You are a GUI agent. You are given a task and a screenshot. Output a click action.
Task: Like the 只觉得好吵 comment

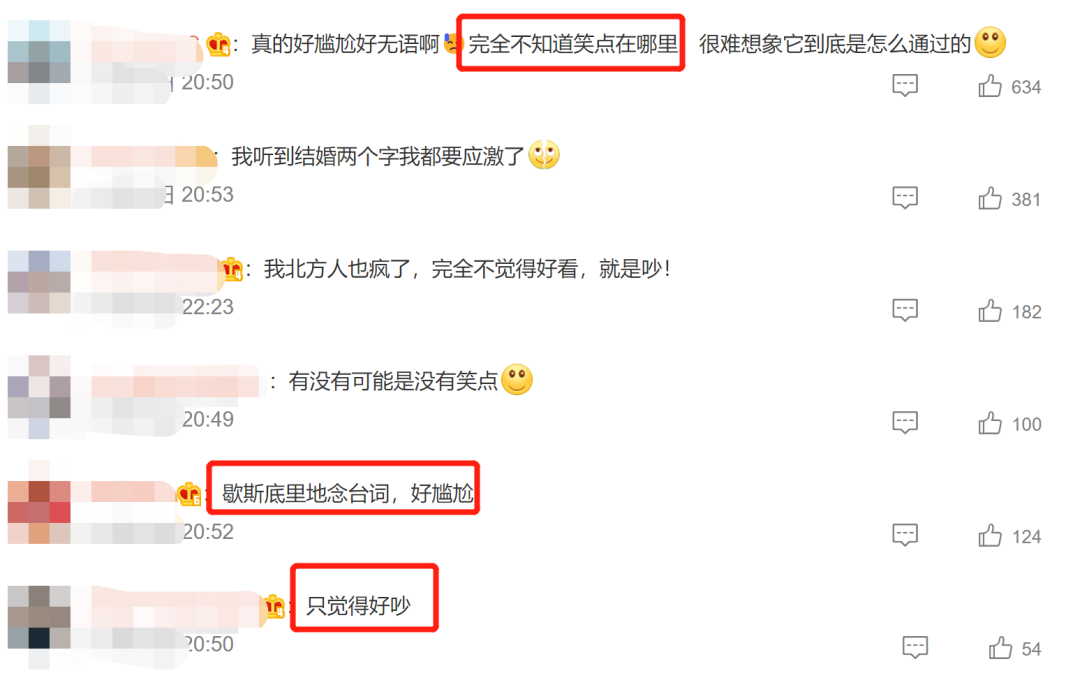point(1000,648)
